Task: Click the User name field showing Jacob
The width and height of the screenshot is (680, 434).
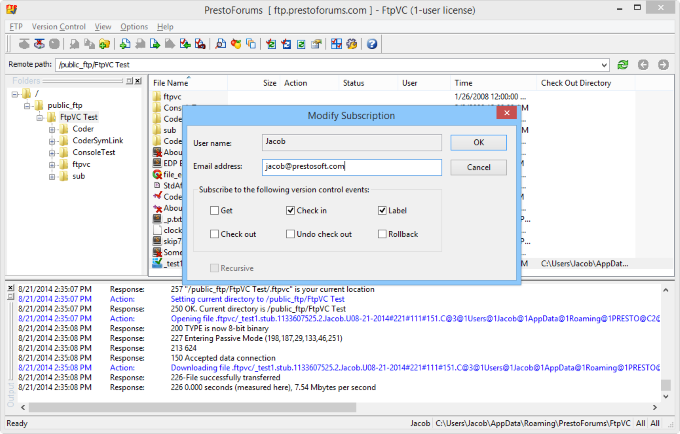Action: [352, 142]
